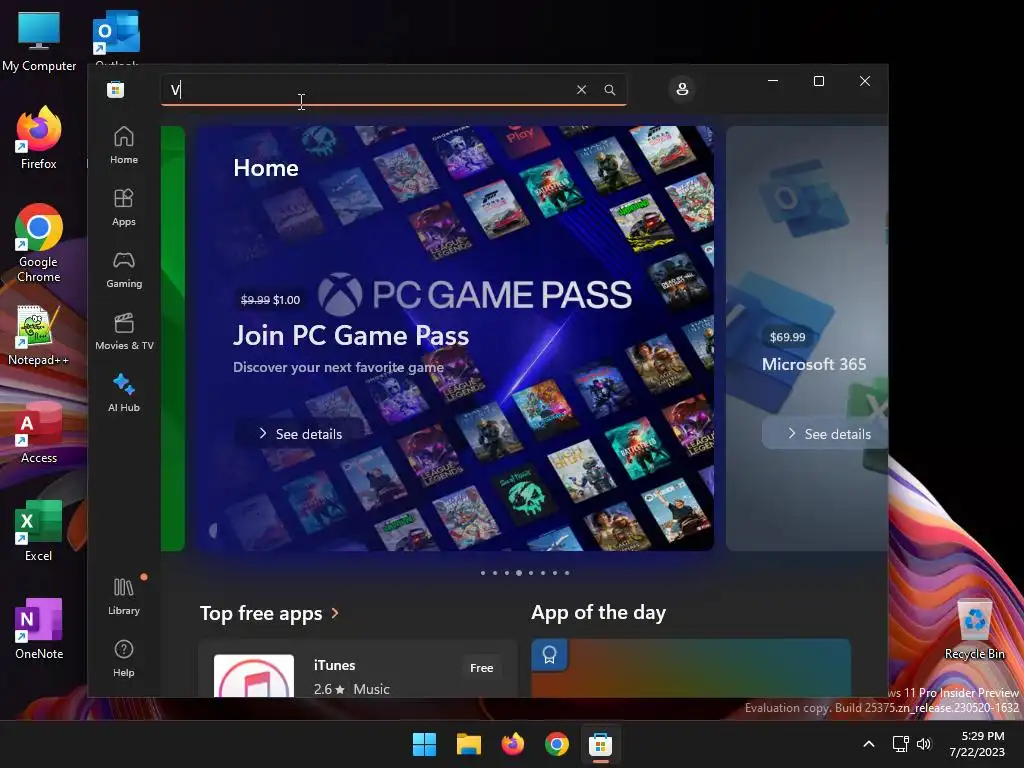Image resolution: width=1024 pixels, height=768 pixels.
Task: Open the Home section in Store sidebar
Action: (123, 145)
